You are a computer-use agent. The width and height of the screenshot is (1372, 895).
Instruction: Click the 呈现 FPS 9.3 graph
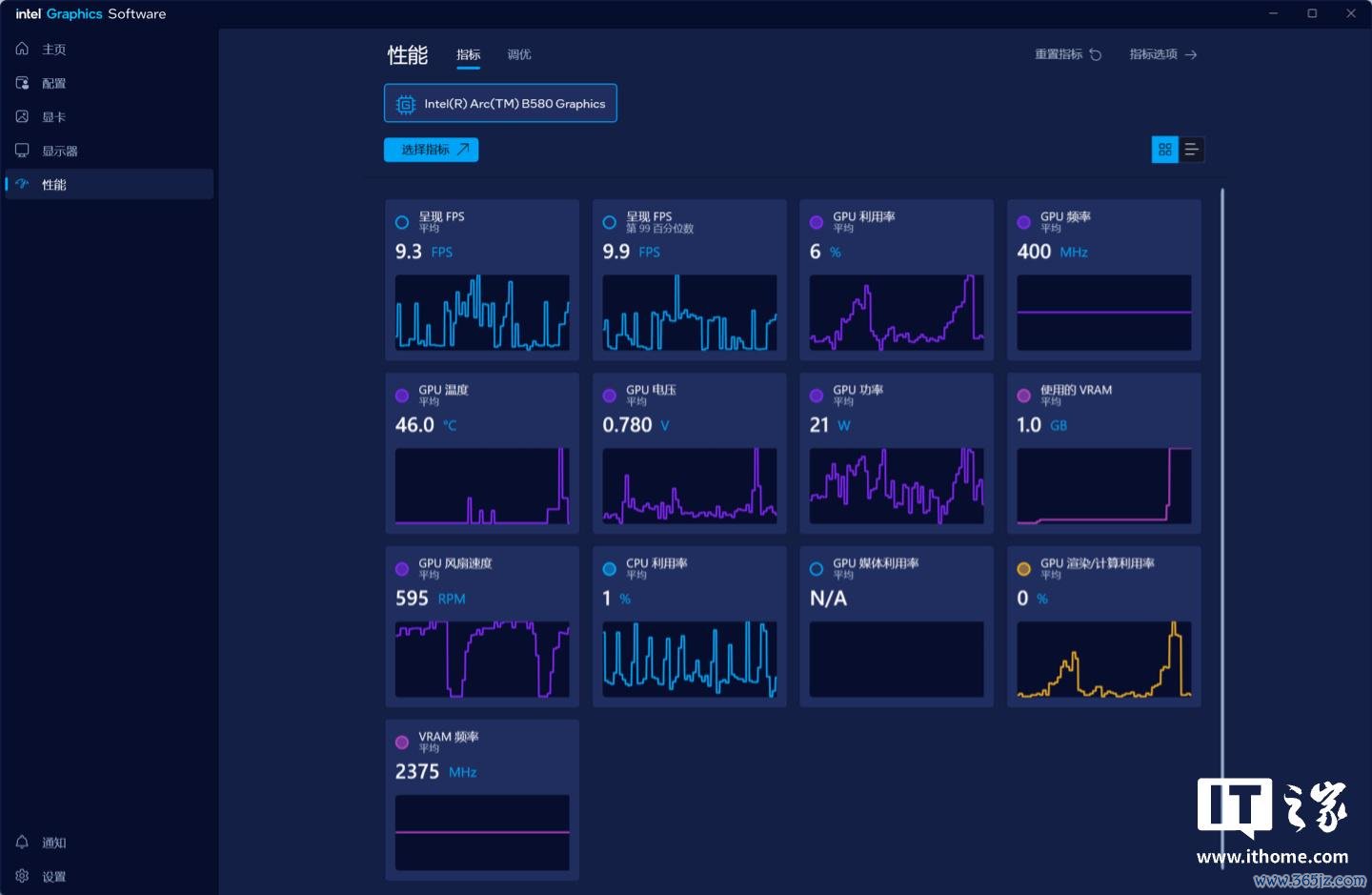tap(482, 313)
